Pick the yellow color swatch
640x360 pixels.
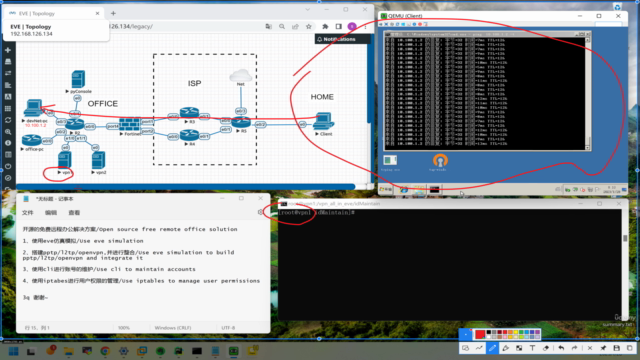click(516, 333)
